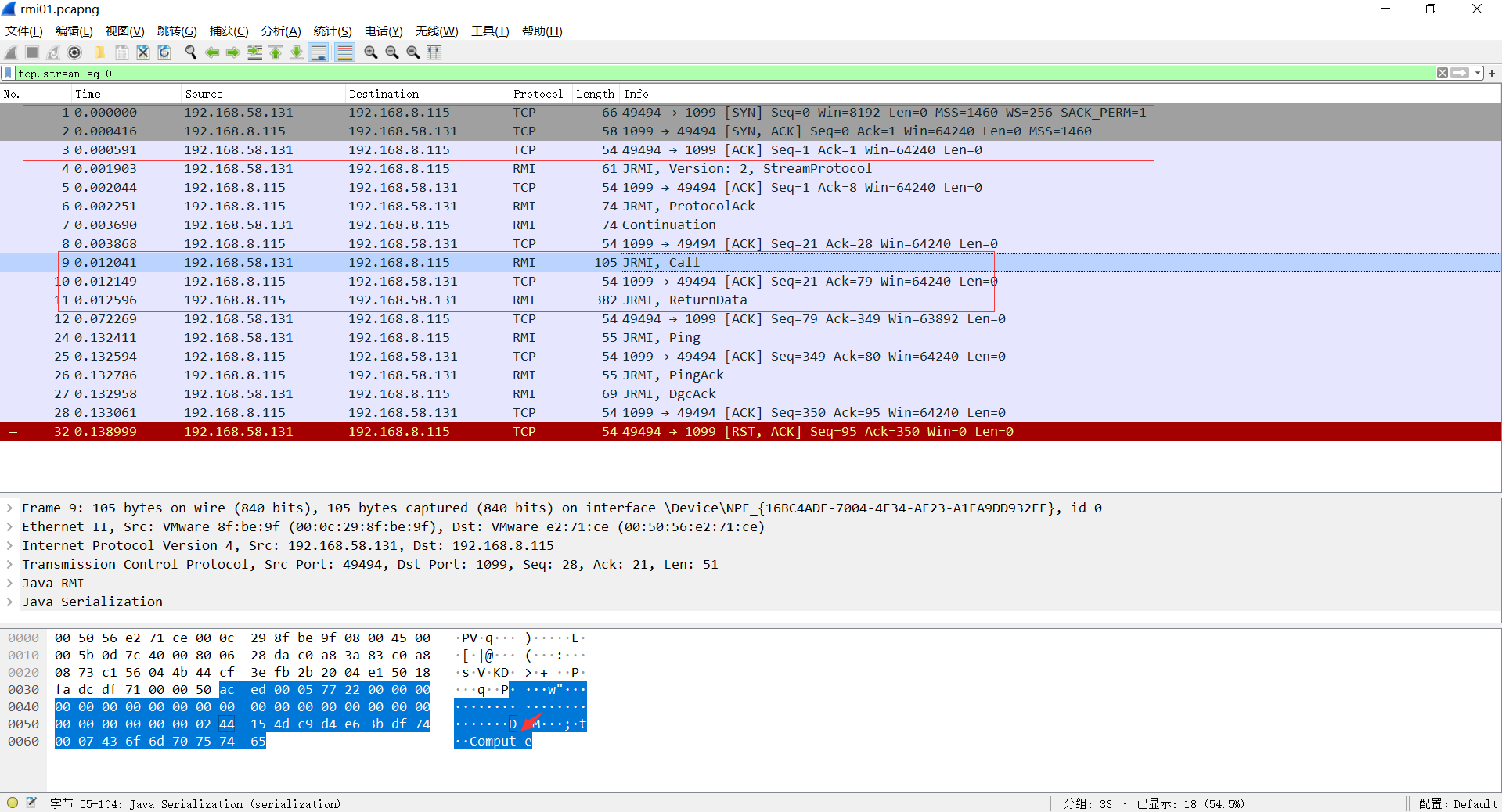Sort by the Destination column header
Image resolution: width=1502 pixels, height=812 pixels.
point(427,94)
